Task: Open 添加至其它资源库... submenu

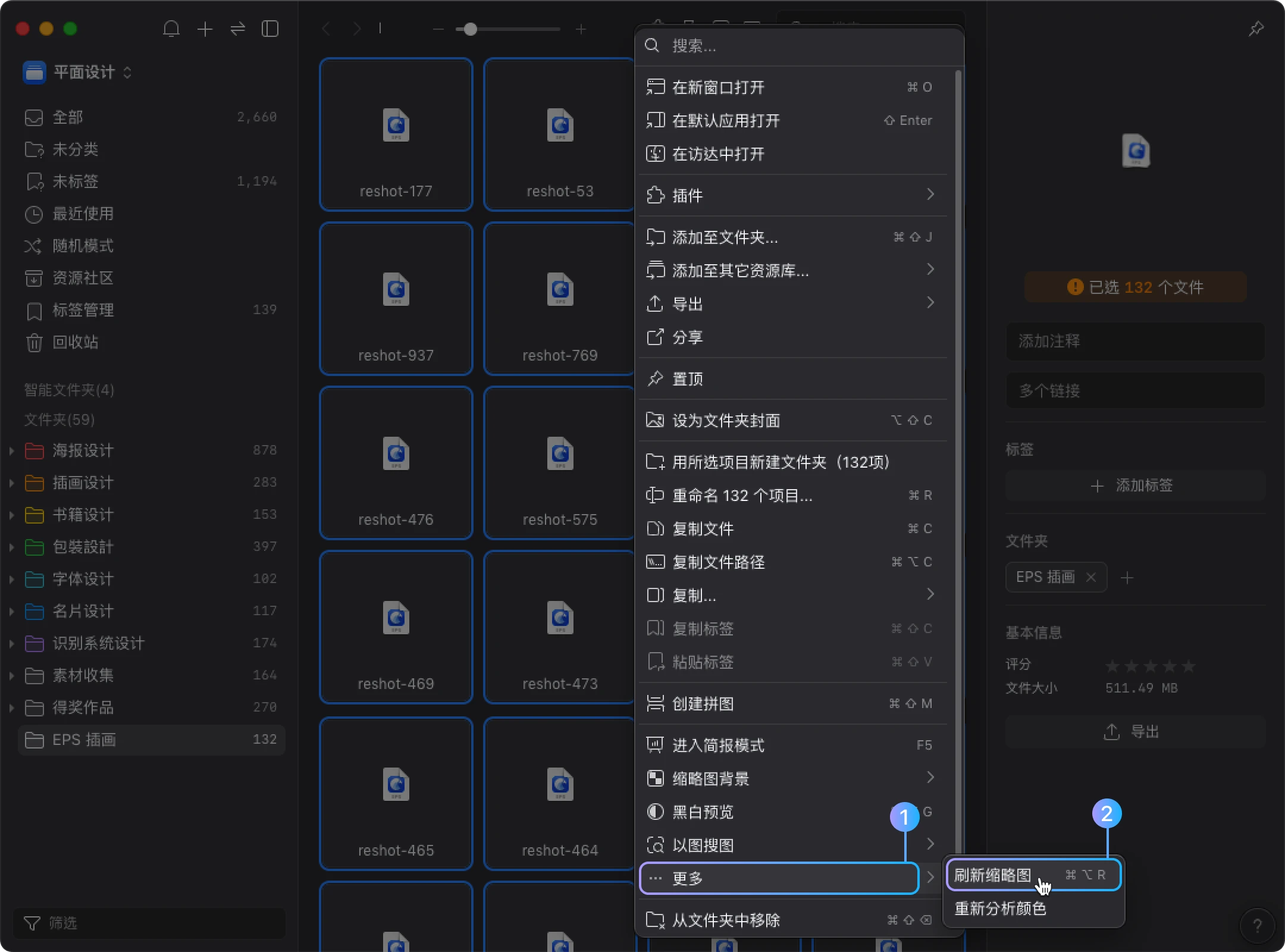Action: 793,271
